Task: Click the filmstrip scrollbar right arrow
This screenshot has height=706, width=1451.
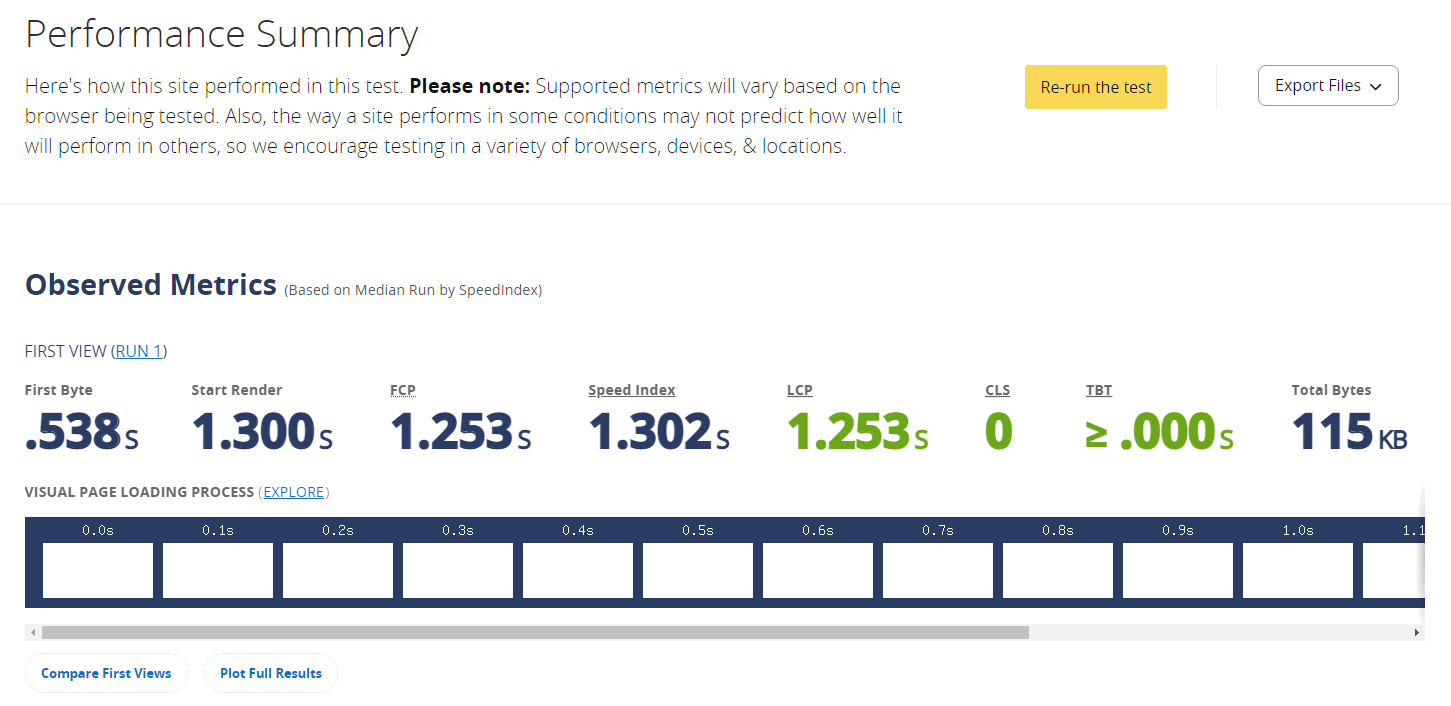Action: 1416,633
